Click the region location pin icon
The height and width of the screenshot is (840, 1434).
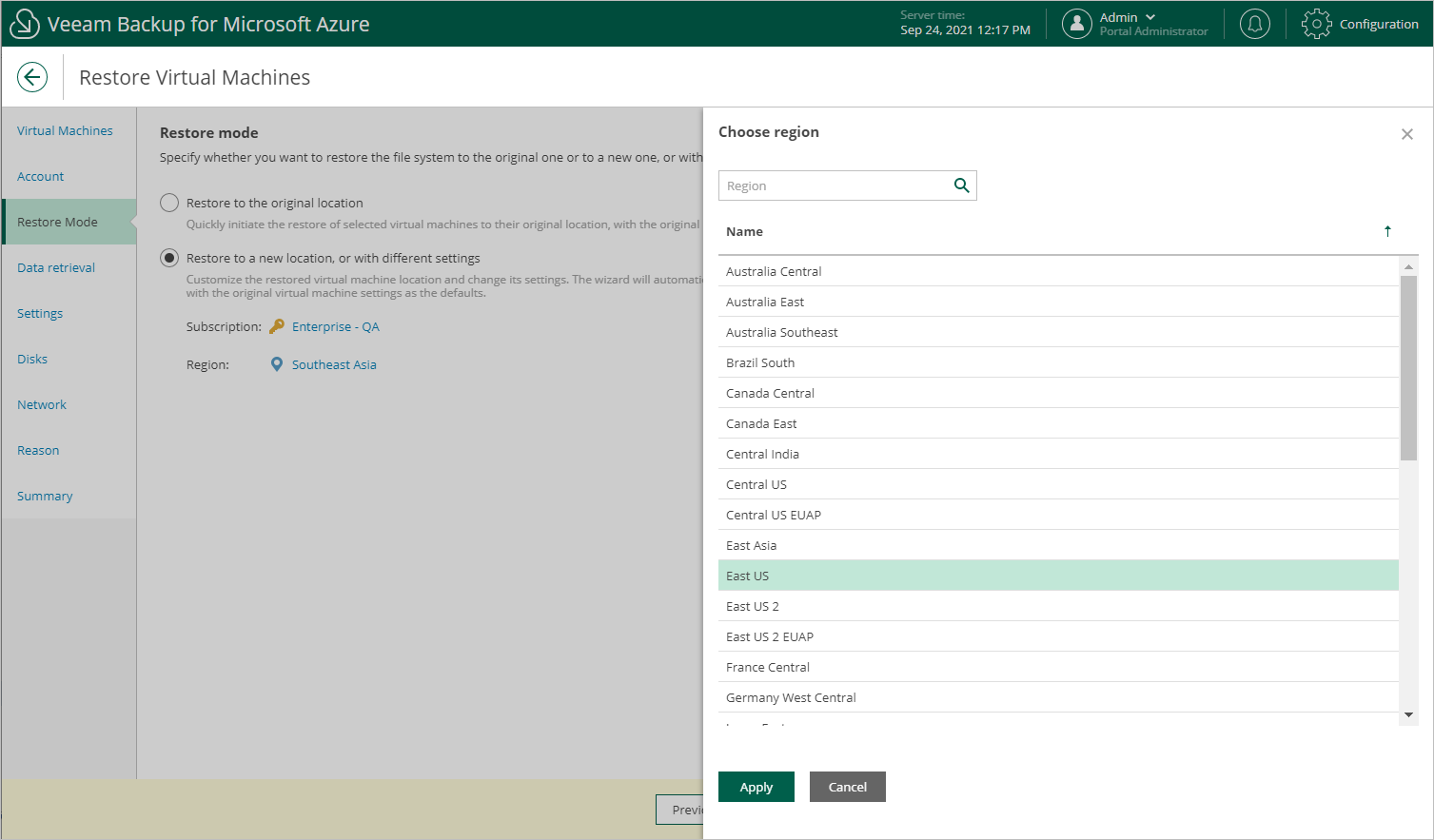(x=277, y=364)
